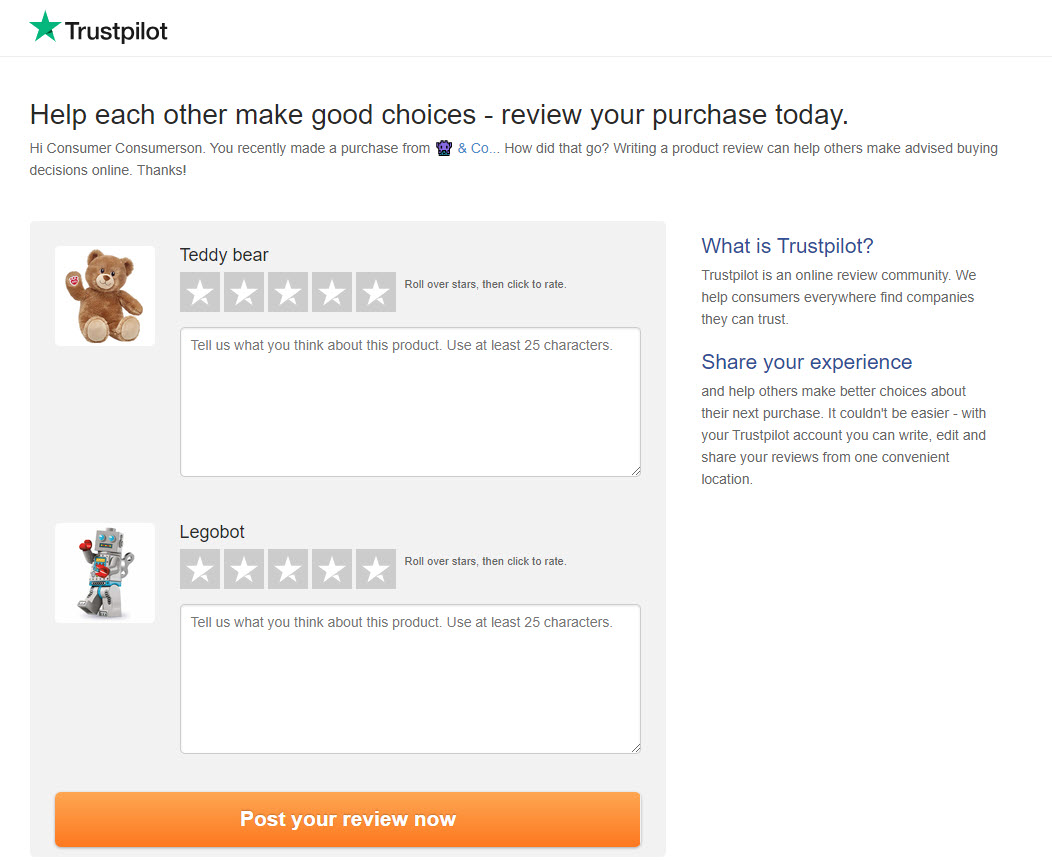Screen dimensions: 1052x861
Task: Give Legobot a three-star rating
Action: click(288, 569)
